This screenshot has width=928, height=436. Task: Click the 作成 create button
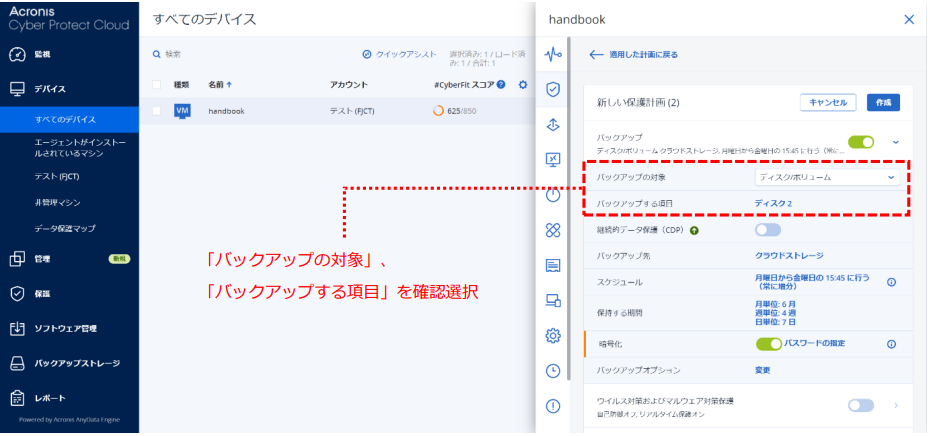click(x=883, y=102)
